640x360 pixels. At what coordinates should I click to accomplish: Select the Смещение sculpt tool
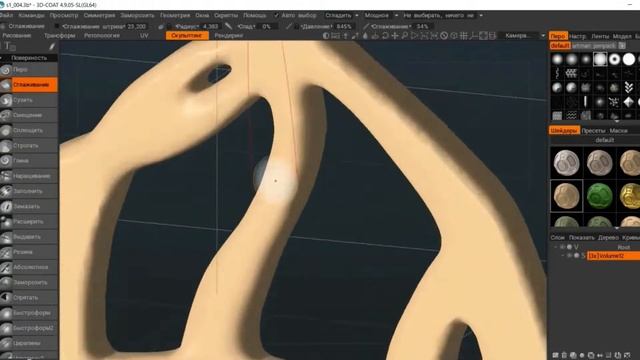click(x=29, y=115)
